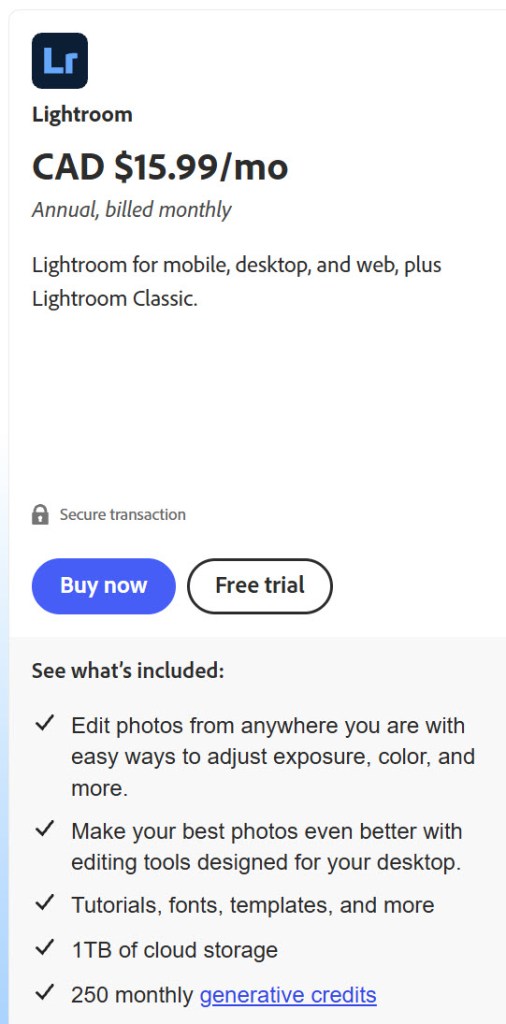
Task: Click the Tutorials, fonts, templates feature text
Action: [253, 905]
